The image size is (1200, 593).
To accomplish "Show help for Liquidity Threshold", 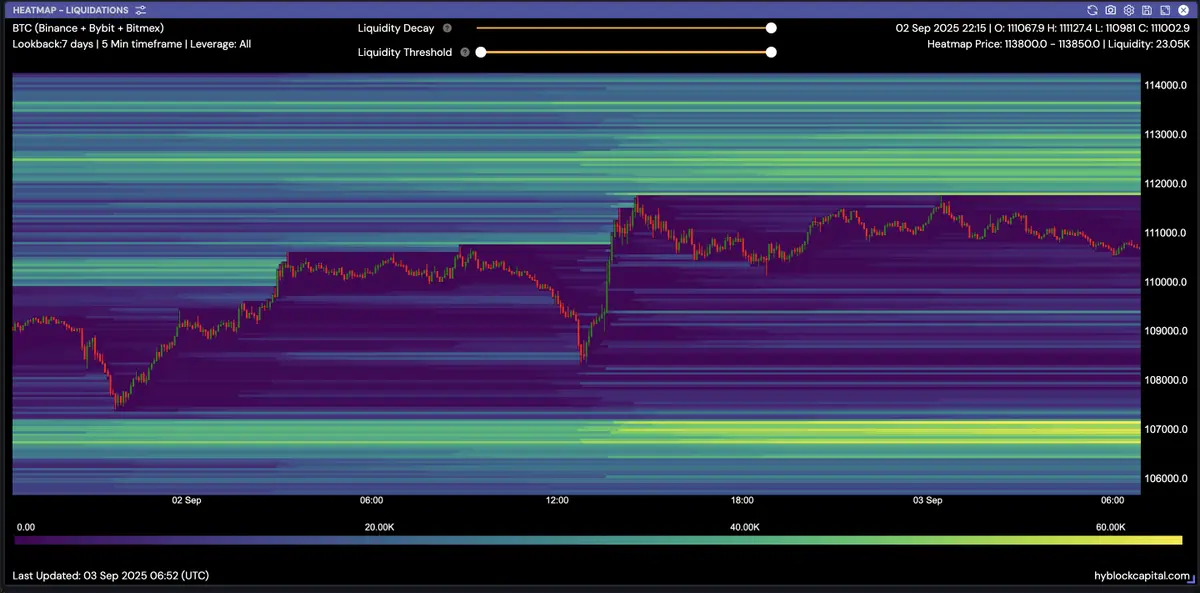I will [x=465, y=52].
